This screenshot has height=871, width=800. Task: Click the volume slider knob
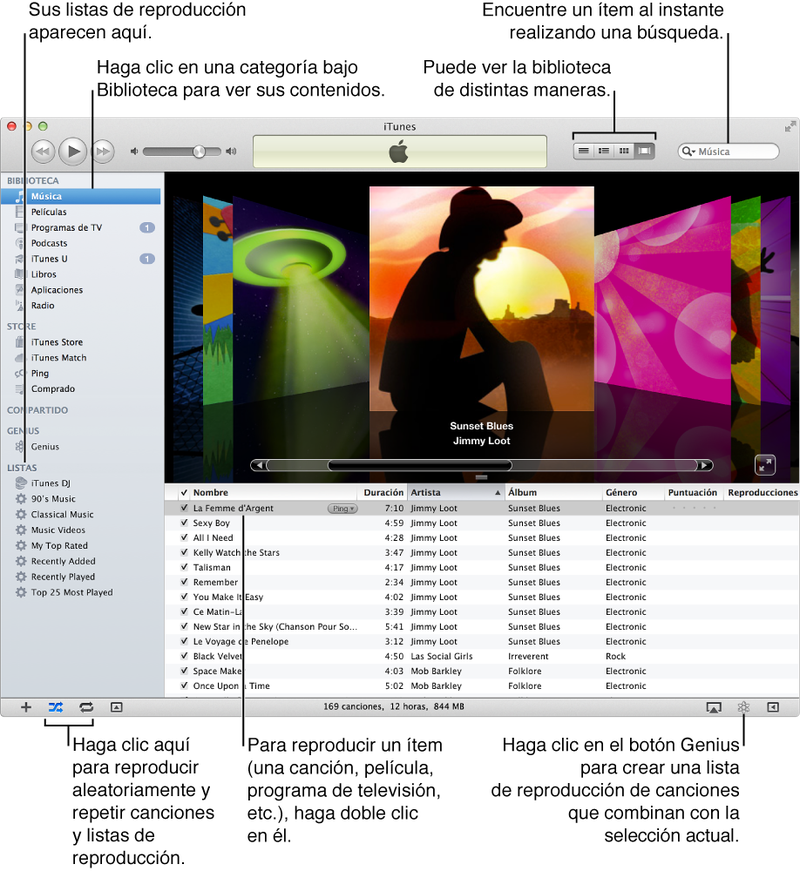click(x=199, y=151)
